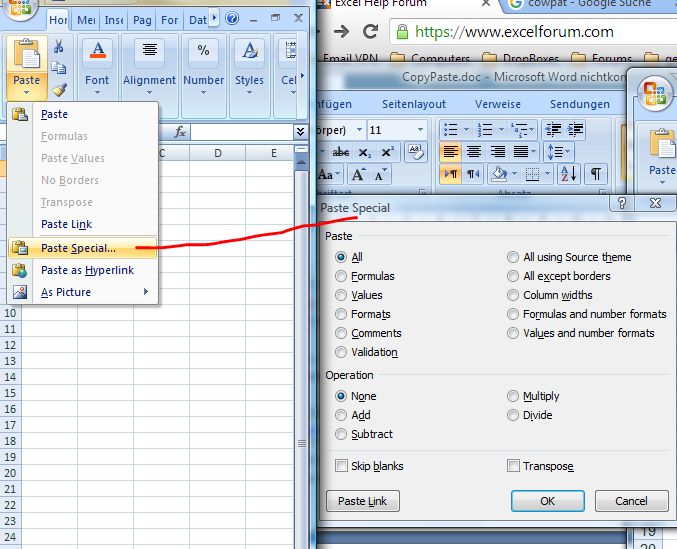The height and width of the screenshot is (549, 677).
Task: Click Word decrease indent icon
Action: [554, 129]
